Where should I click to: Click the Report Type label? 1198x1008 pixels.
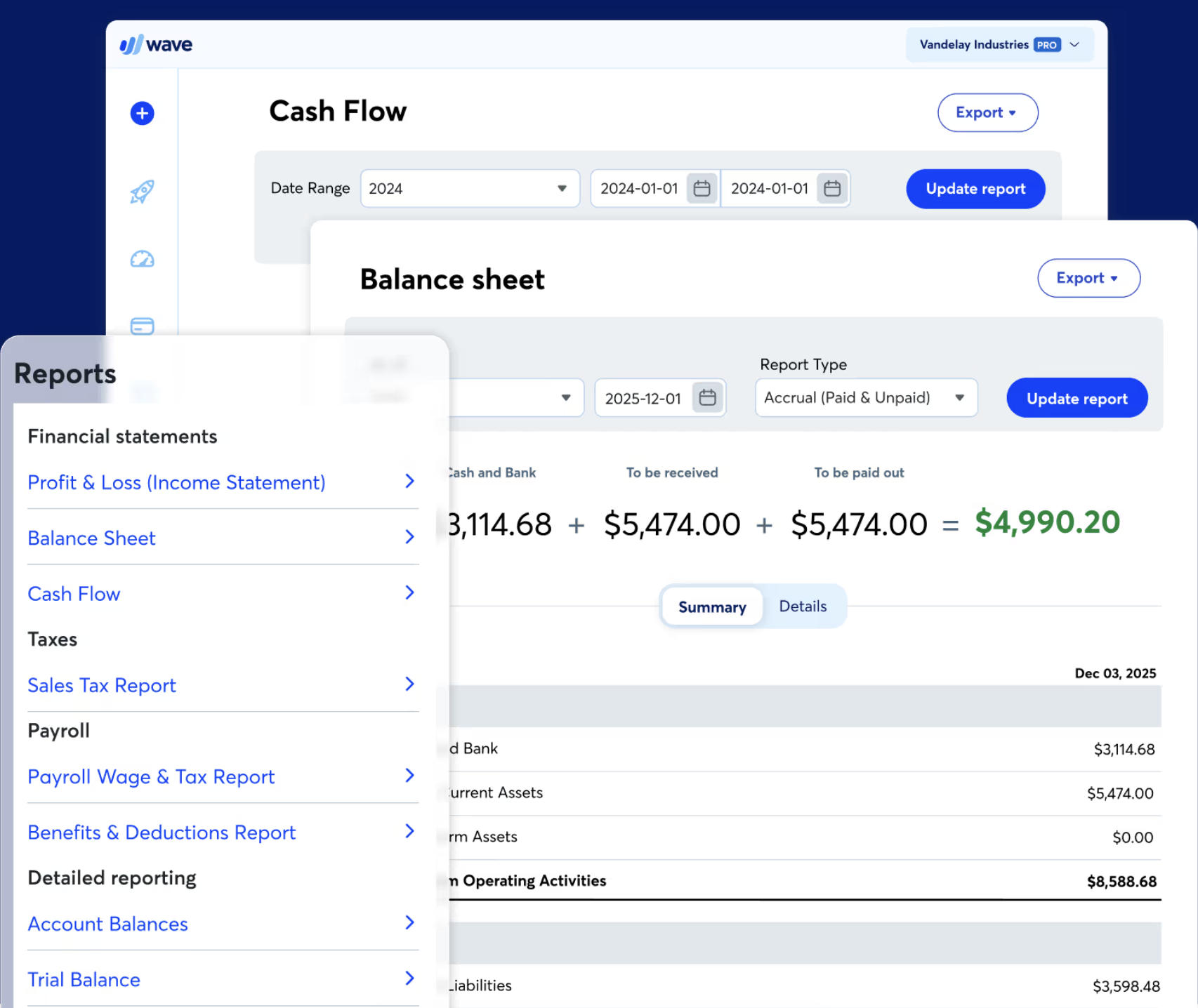click(x=803, y=364)
